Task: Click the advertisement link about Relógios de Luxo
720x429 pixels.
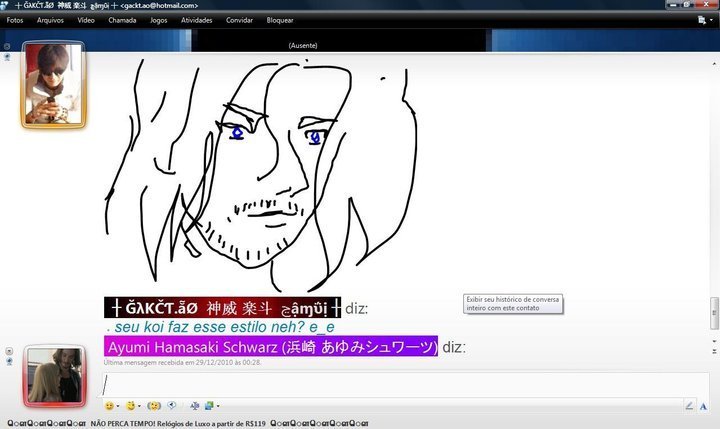Action: coord(173,423)
